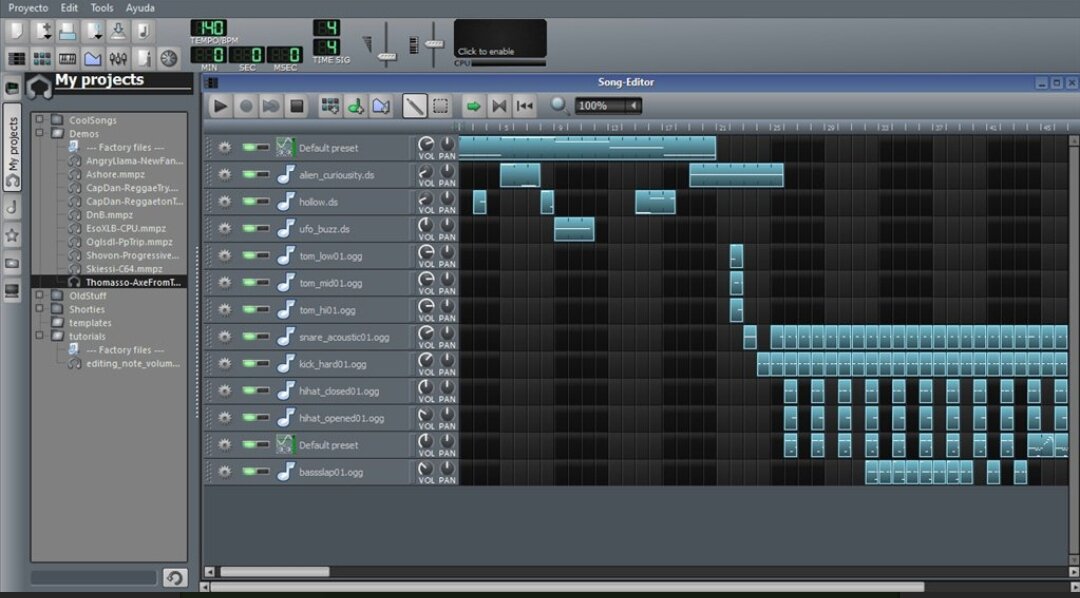Viewport: 1080px width, 598px height.
Task: Collapse the tutorials folder
Action: click(x=40, y=336)
